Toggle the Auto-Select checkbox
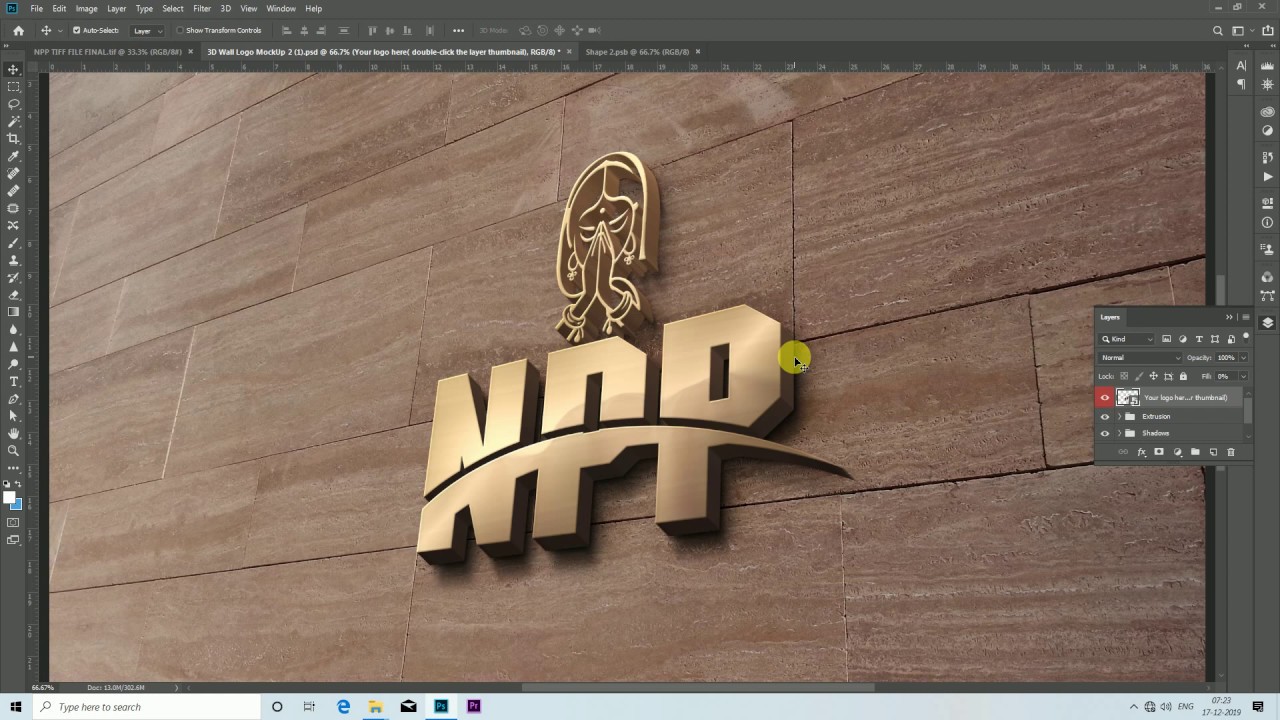 point(76,30)
